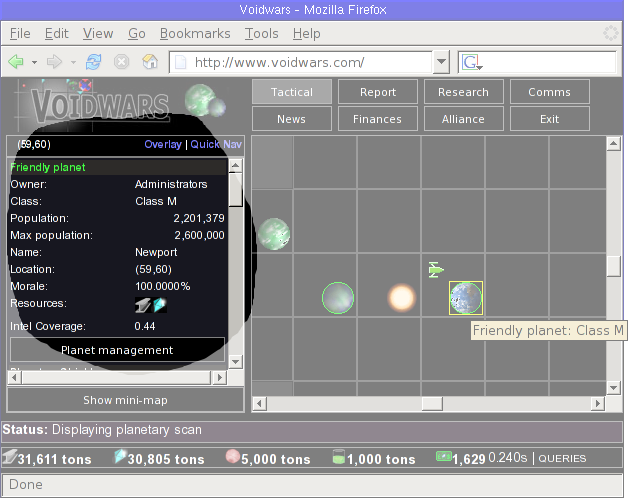Click the planet info panel vertical scrollbar thumb
Image resolution: width=630 pixels, height=498 pixels.
[235, 190]
